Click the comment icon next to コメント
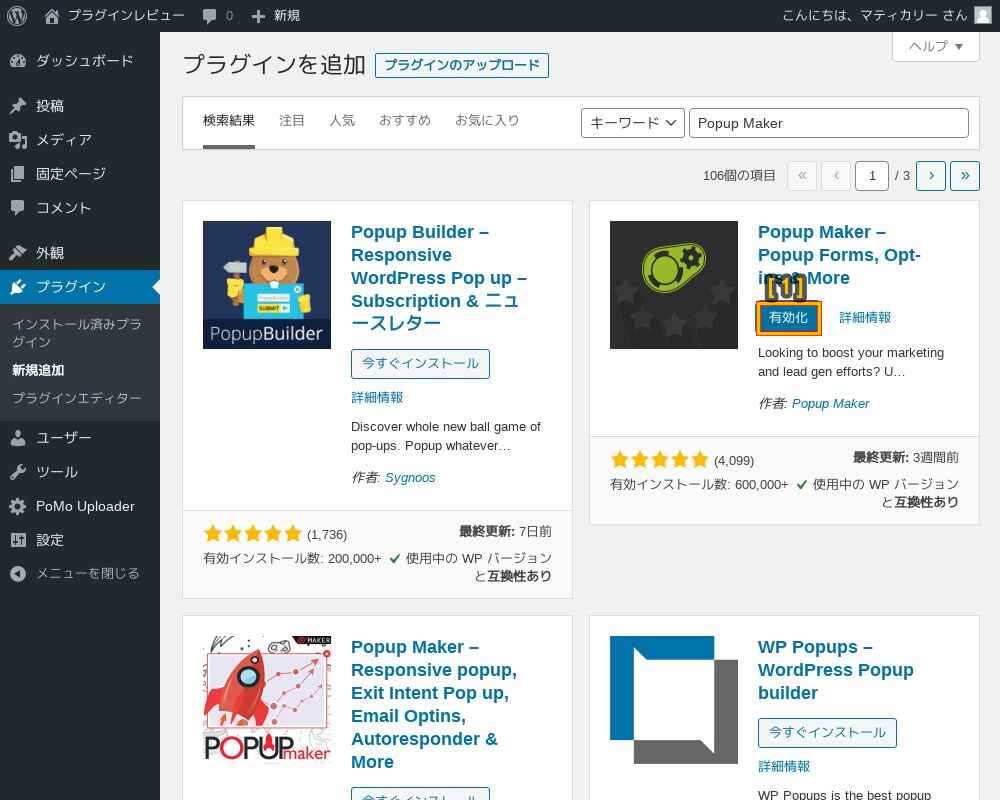The height and width of the screenshot is (800, 1000). pos(18,207)
